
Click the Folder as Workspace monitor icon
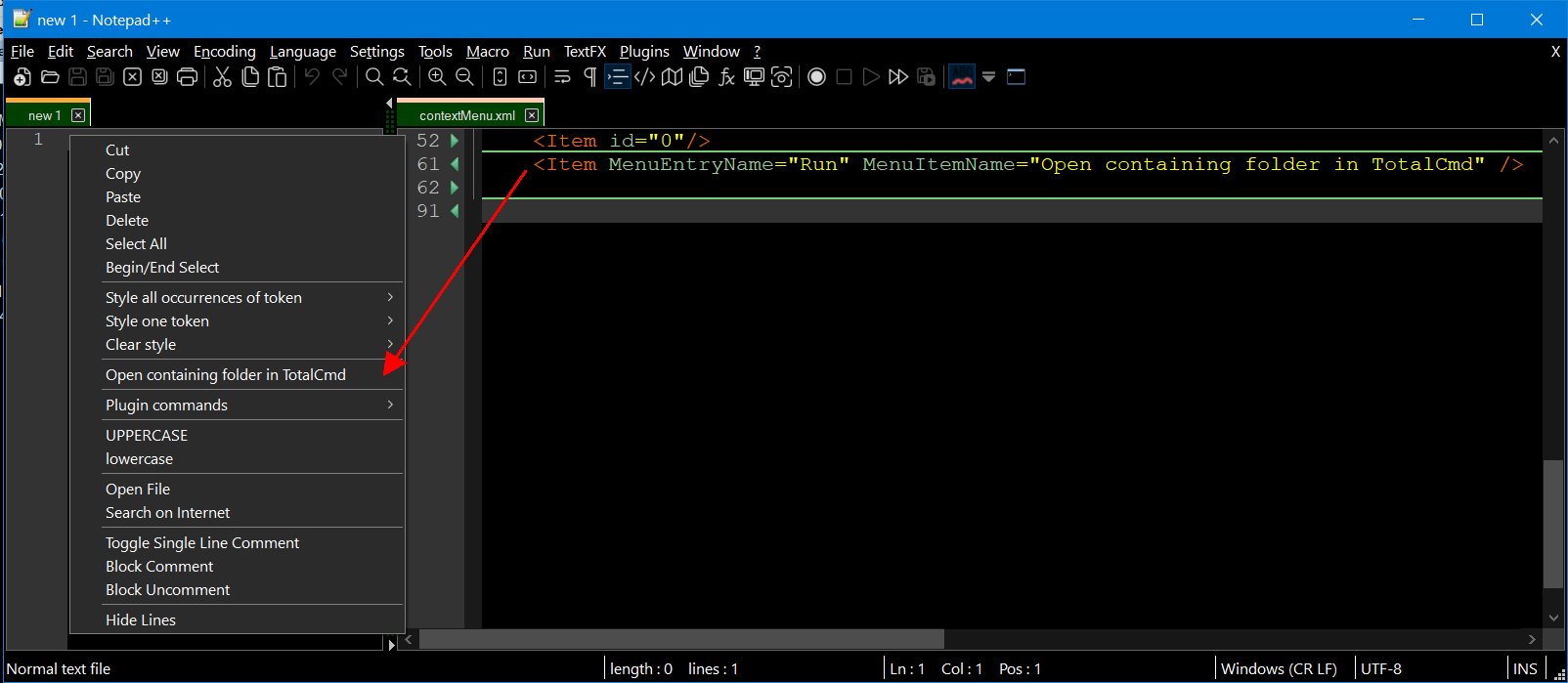(754, 77)
